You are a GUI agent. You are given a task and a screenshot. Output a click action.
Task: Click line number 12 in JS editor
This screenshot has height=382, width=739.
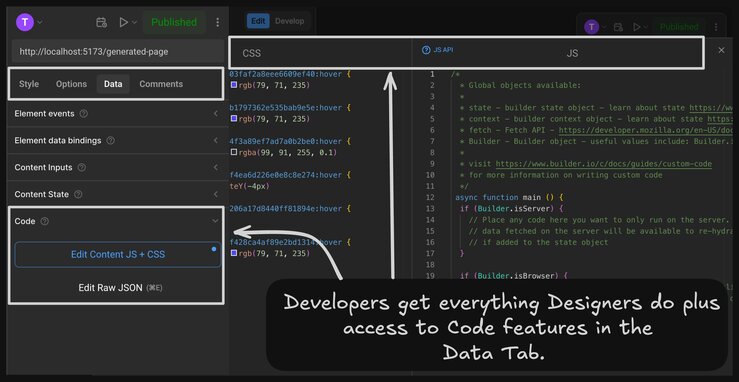pyautogui.click(x=429, y=197)
